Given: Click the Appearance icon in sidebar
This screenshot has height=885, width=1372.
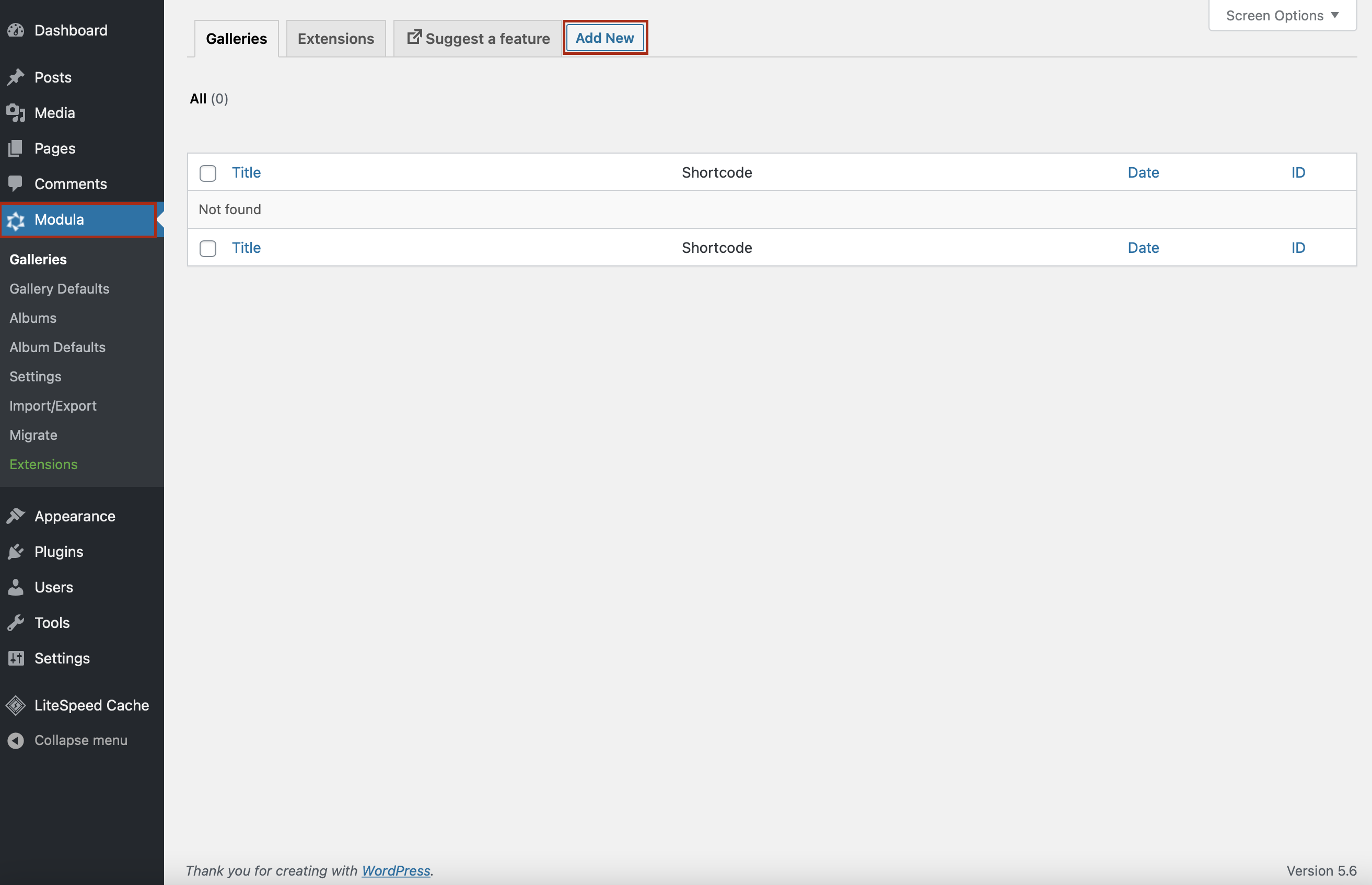Looking at the screenshot, I should [16, 516].
